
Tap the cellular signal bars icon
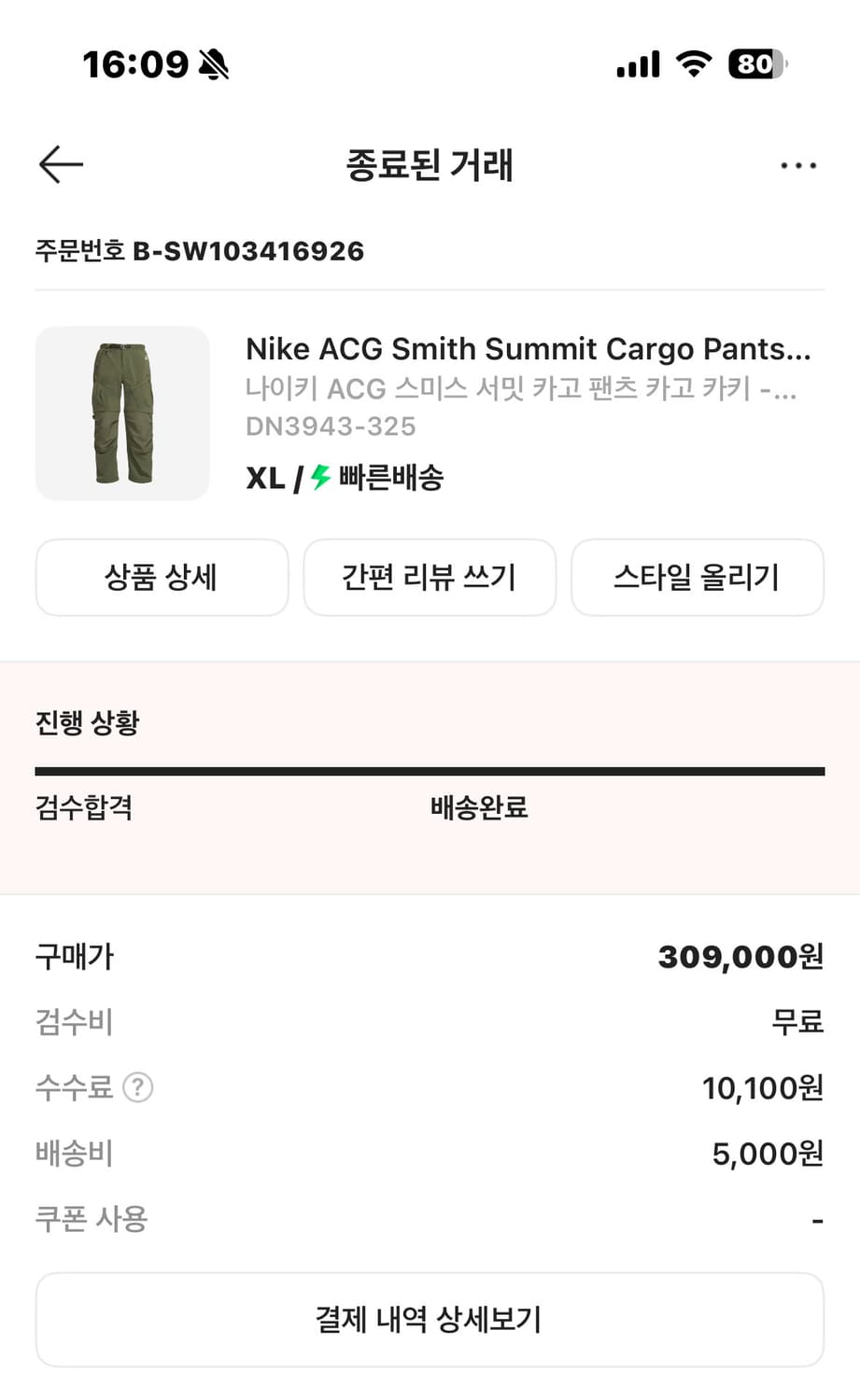click(x=638, y=64)
